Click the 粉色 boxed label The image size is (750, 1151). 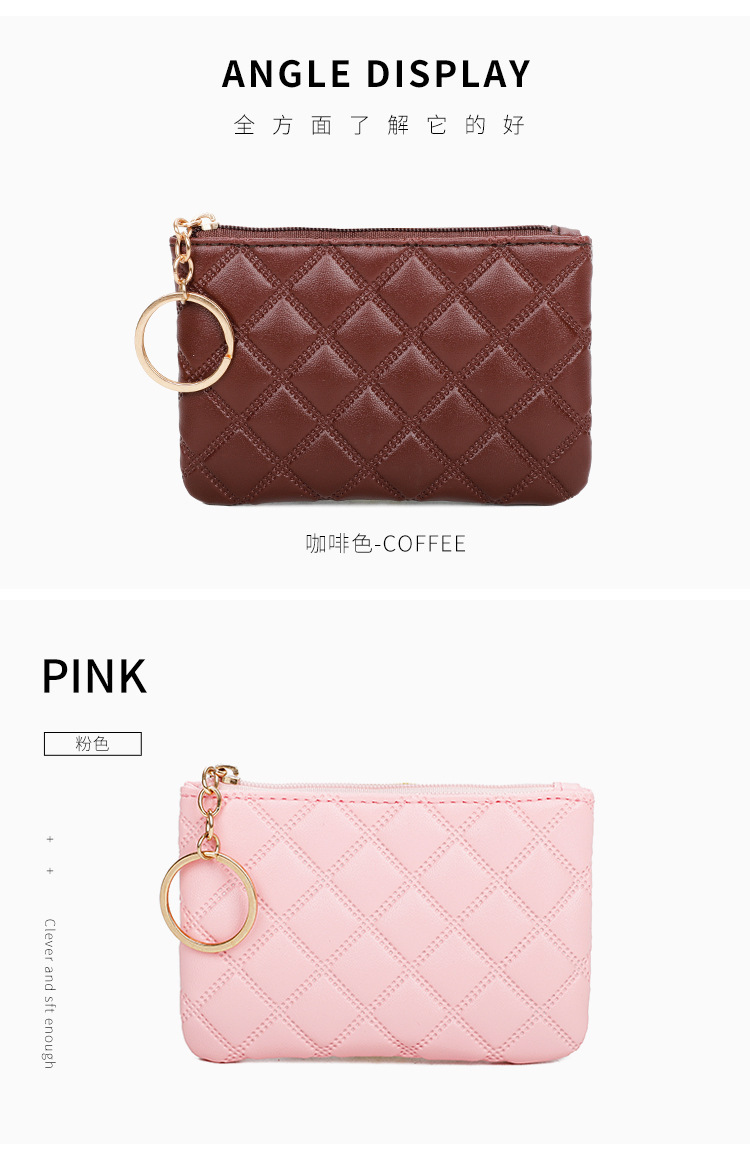(x=92, y=744)
